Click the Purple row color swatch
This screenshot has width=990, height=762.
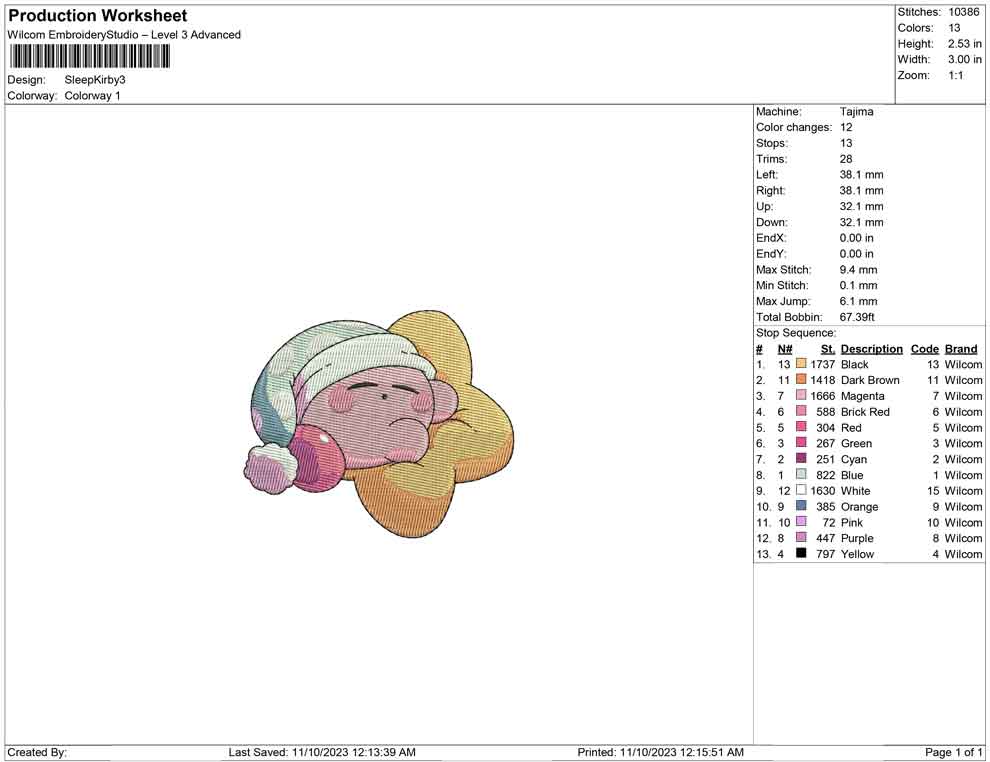(801, 537)
